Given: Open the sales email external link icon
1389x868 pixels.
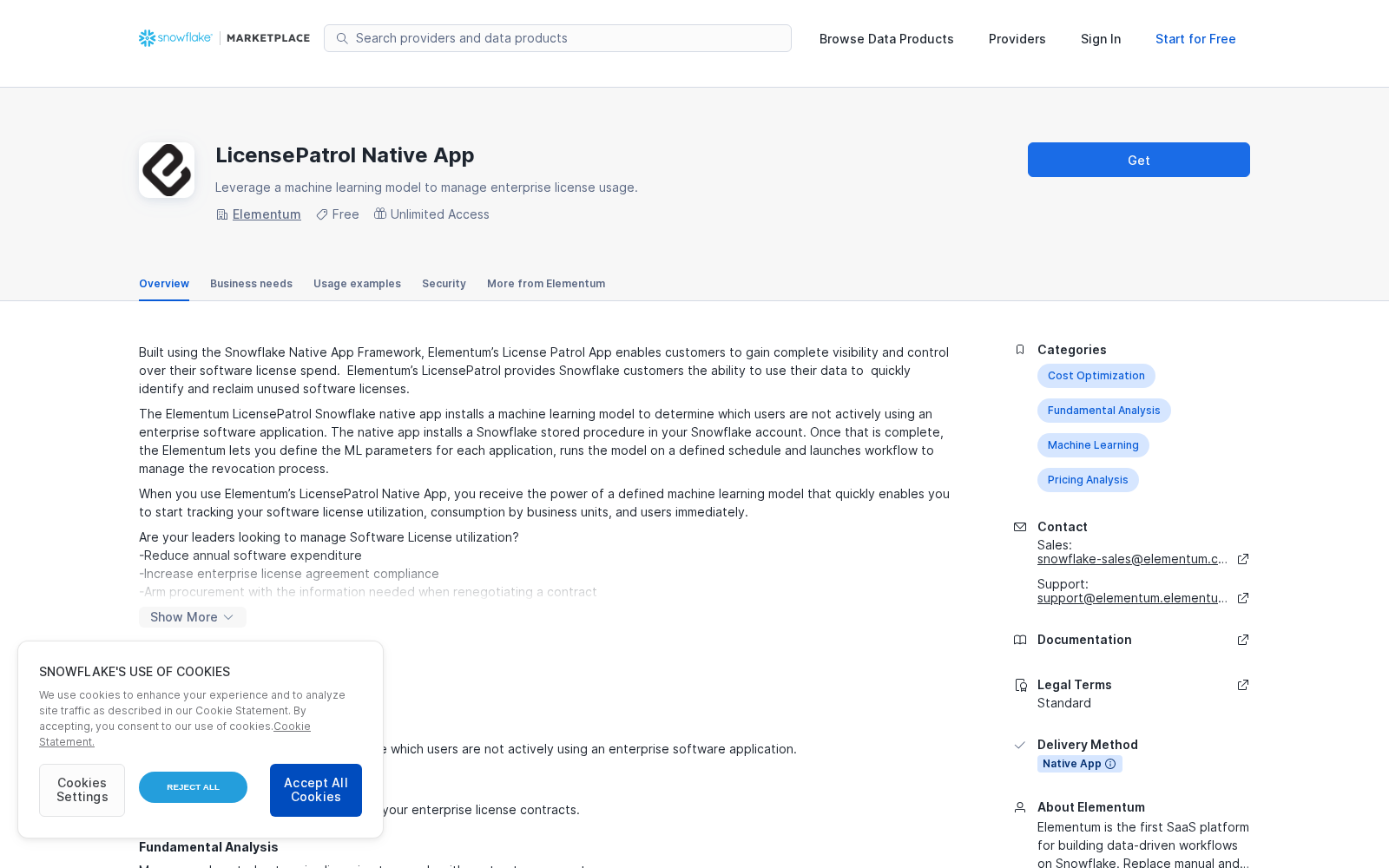Looking at the screenshot, I should 1243,559.
